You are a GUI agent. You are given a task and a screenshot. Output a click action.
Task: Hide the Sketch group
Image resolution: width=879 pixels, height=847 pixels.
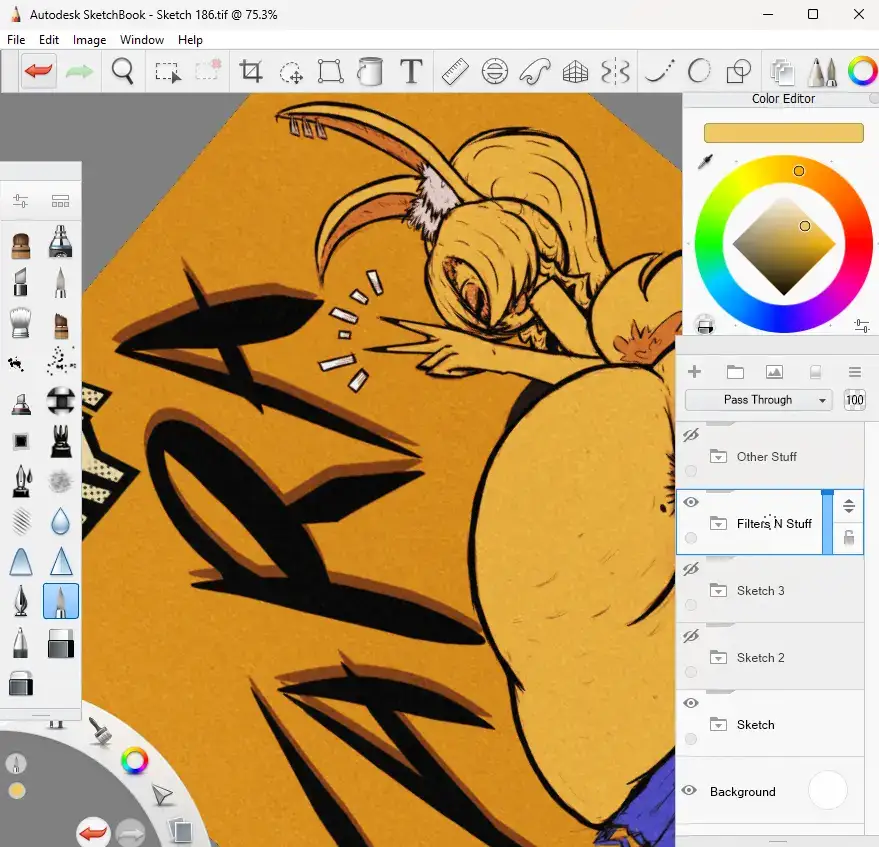(691, 703)
